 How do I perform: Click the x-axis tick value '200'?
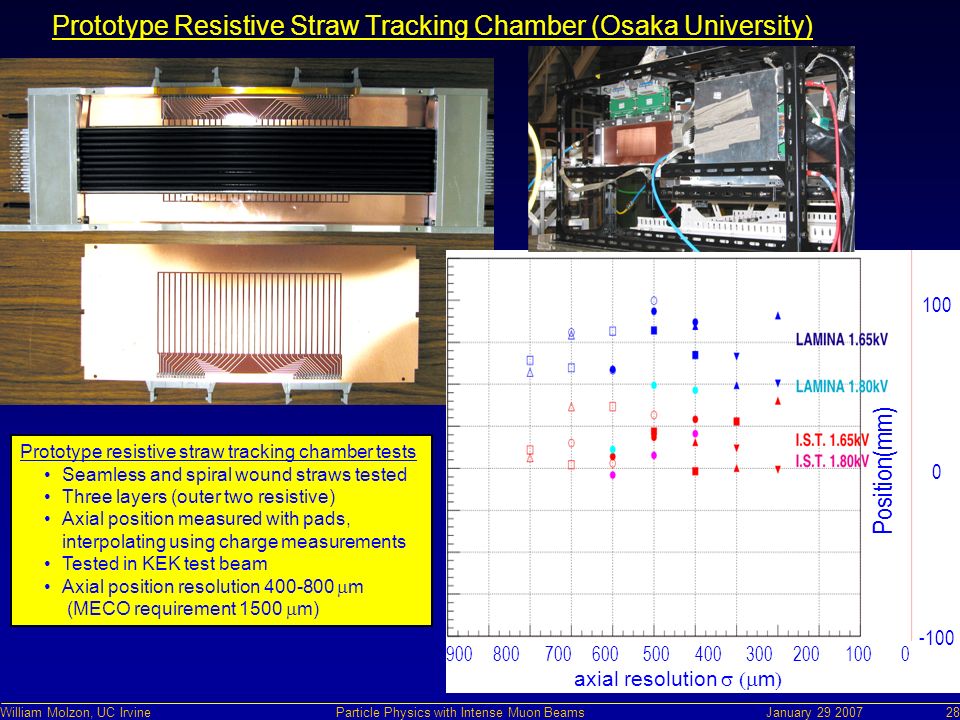pos(806,654)
